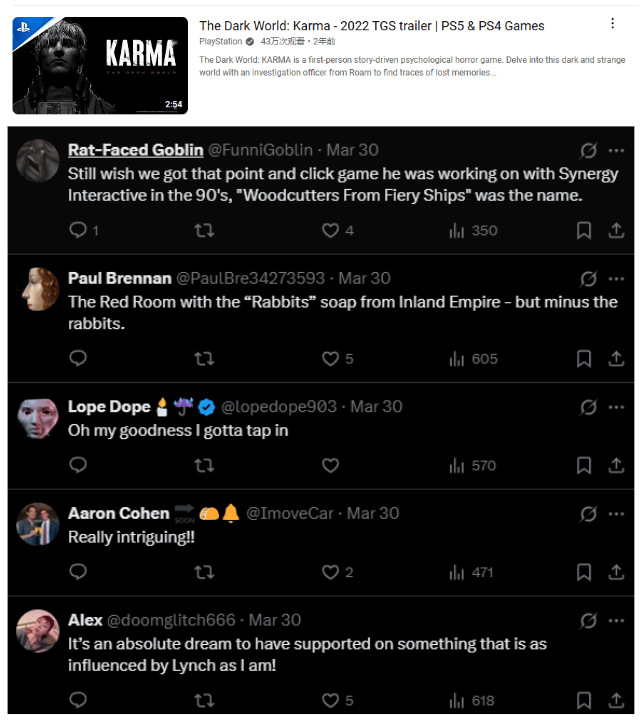
Task: Open more options on Aaron Cohen's tweet
Action: [x=616, y=514]
